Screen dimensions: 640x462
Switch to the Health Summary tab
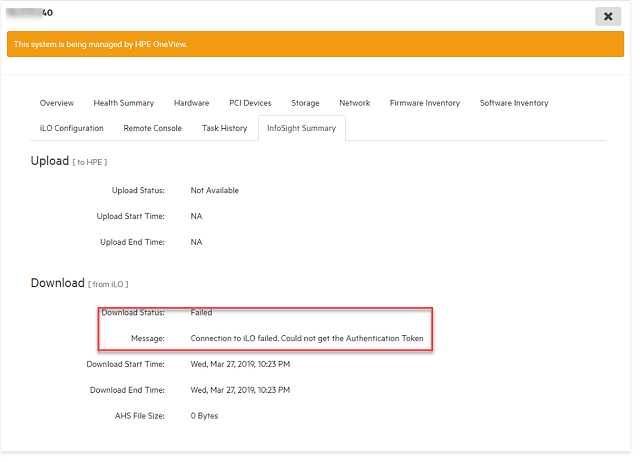[x=124, y=103]
